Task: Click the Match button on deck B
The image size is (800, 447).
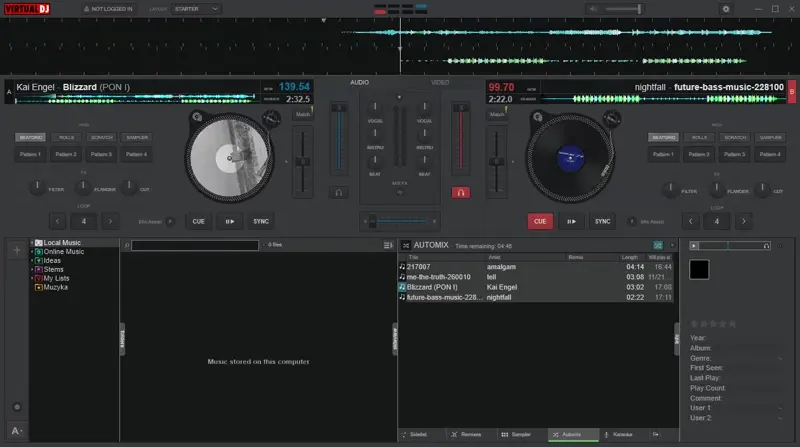Action: (x=497, y=114)
